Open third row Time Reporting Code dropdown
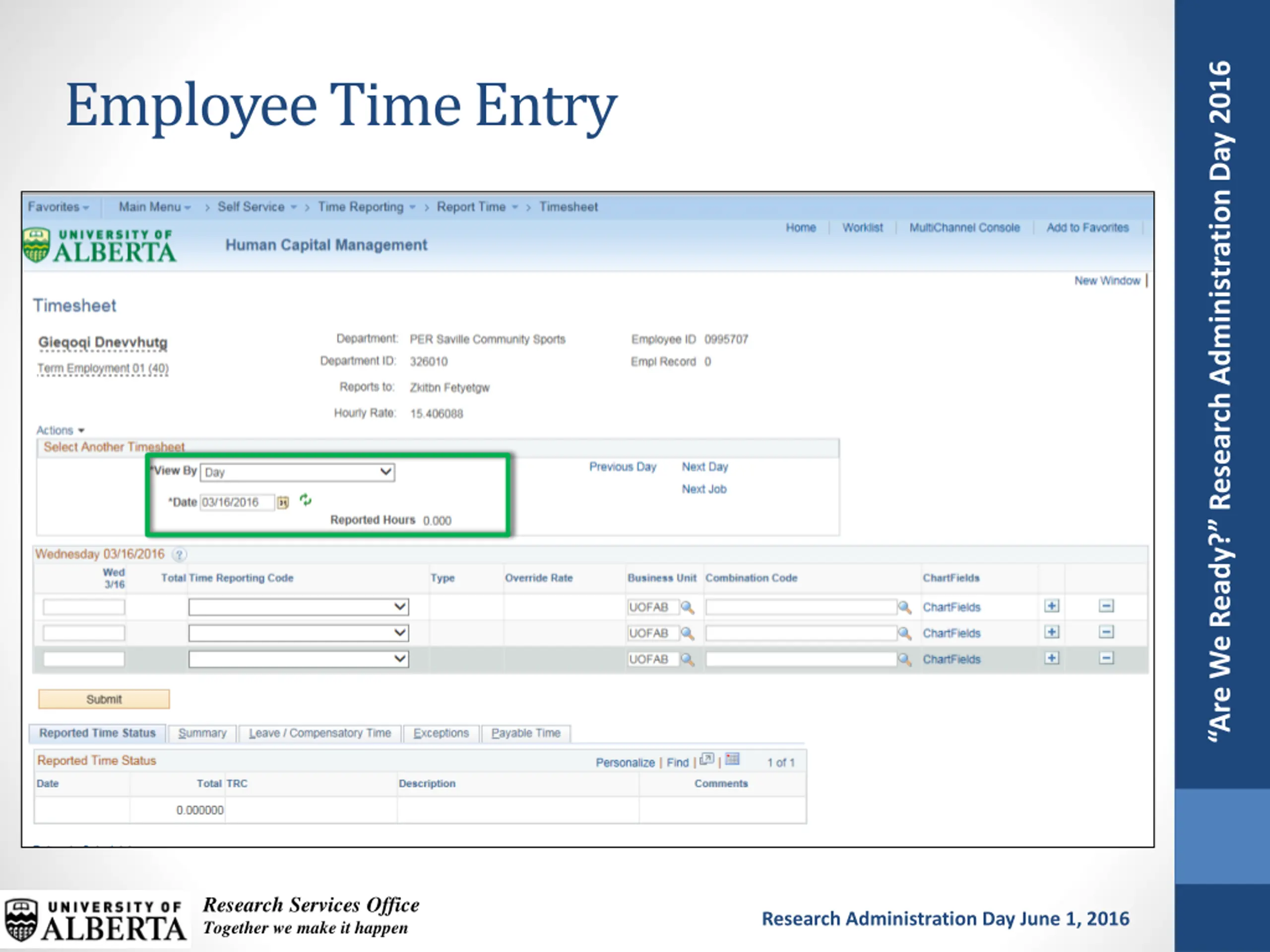This screenshot has height=952, width=1270. coord(299,659)
